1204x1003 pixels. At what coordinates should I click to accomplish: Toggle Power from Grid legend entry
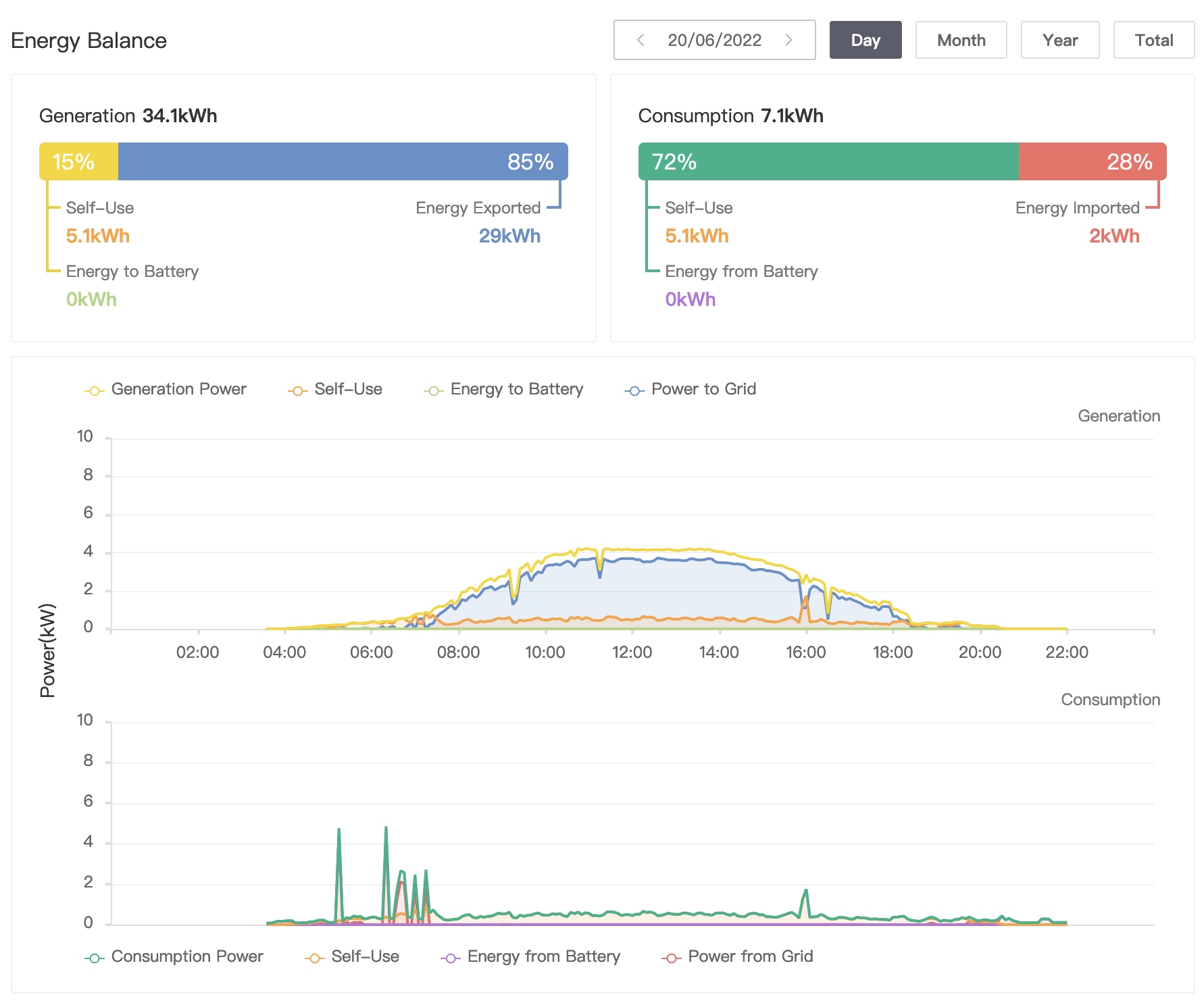738,957
